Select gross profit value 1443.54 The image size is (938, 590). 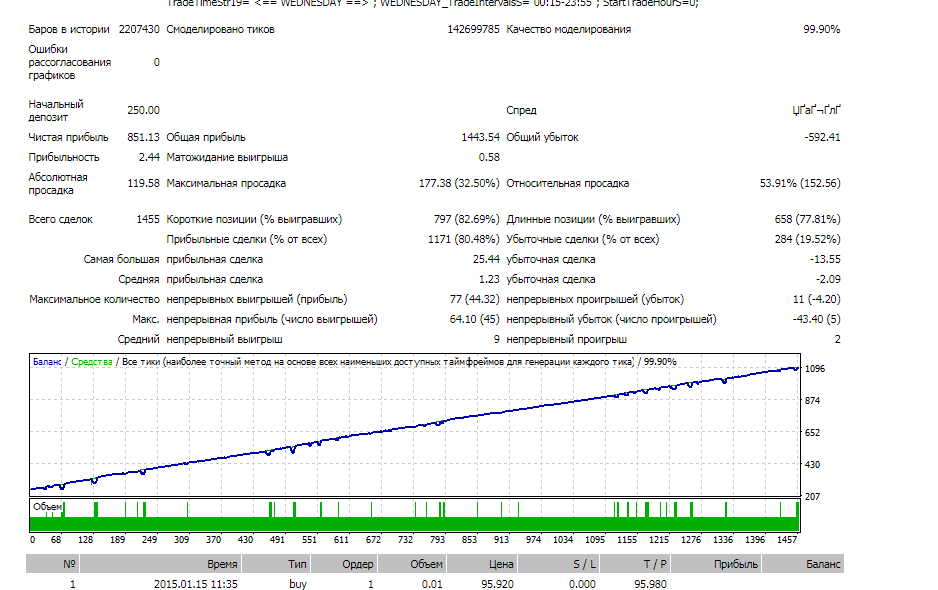480,137
